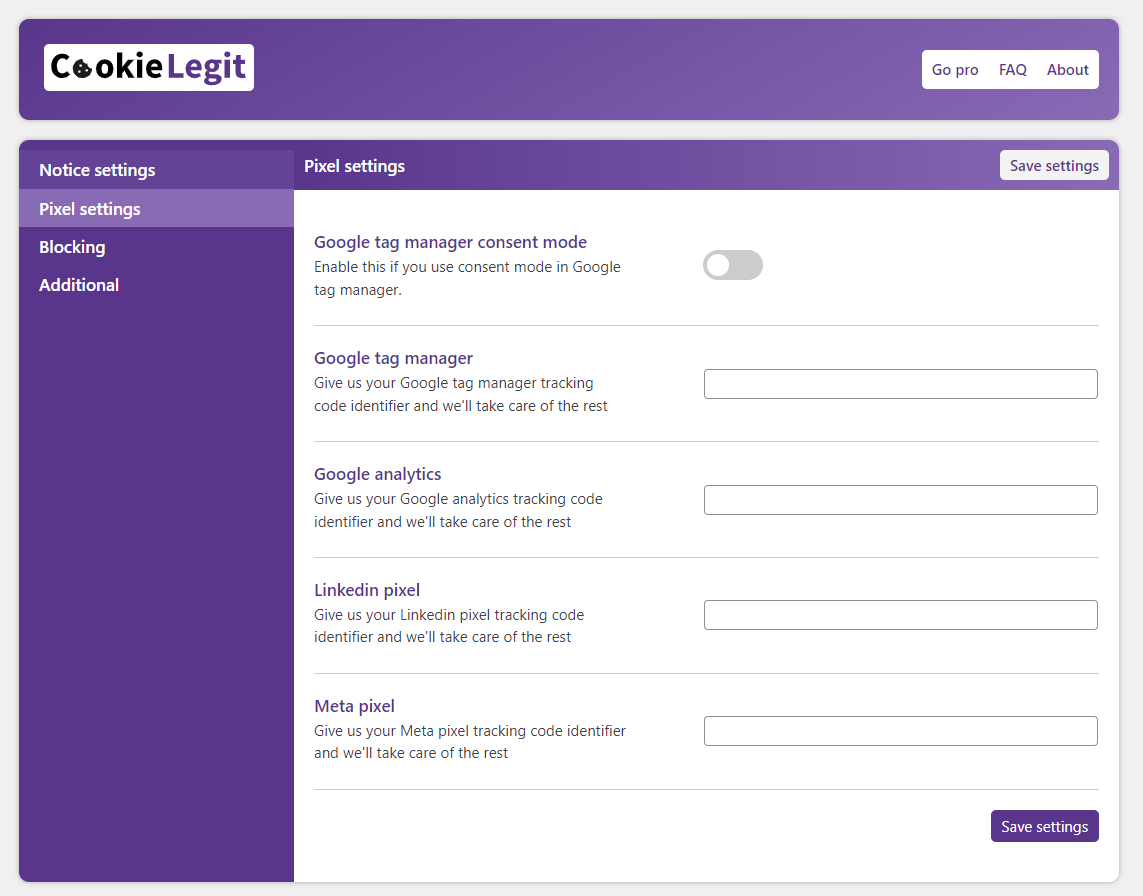Viewport: 1143px width, 896px height.
Task: Click the top Save settings button
Action: point(1054,165)
